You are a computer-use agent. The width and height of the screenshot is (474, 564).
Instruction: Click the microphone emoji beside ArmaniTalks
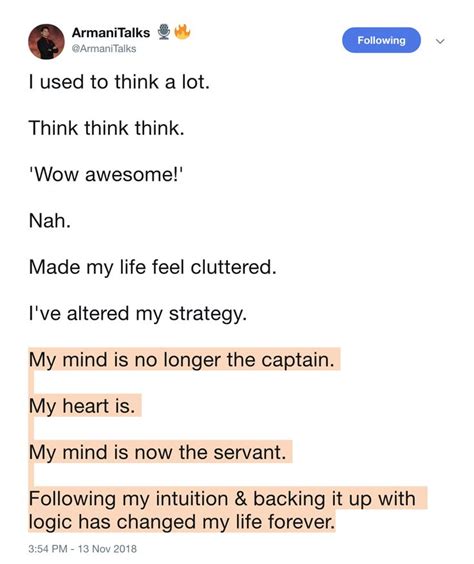(x=164, y=32)
